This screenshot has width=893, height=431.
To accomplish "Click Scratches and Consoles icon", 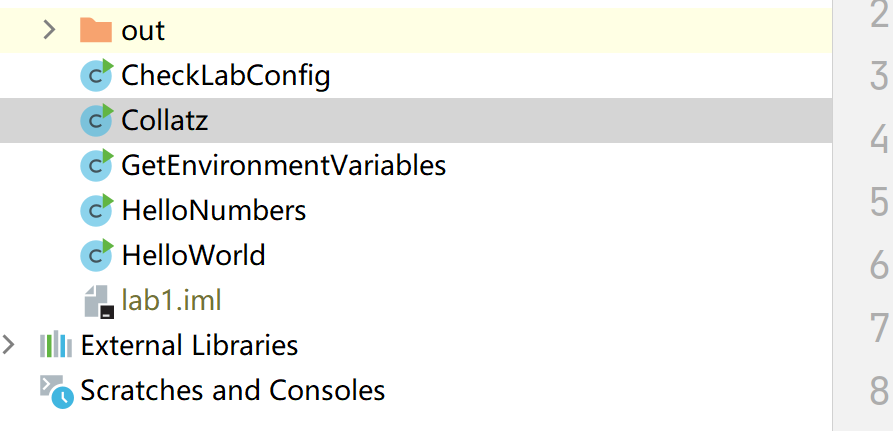I will point(56,390).
